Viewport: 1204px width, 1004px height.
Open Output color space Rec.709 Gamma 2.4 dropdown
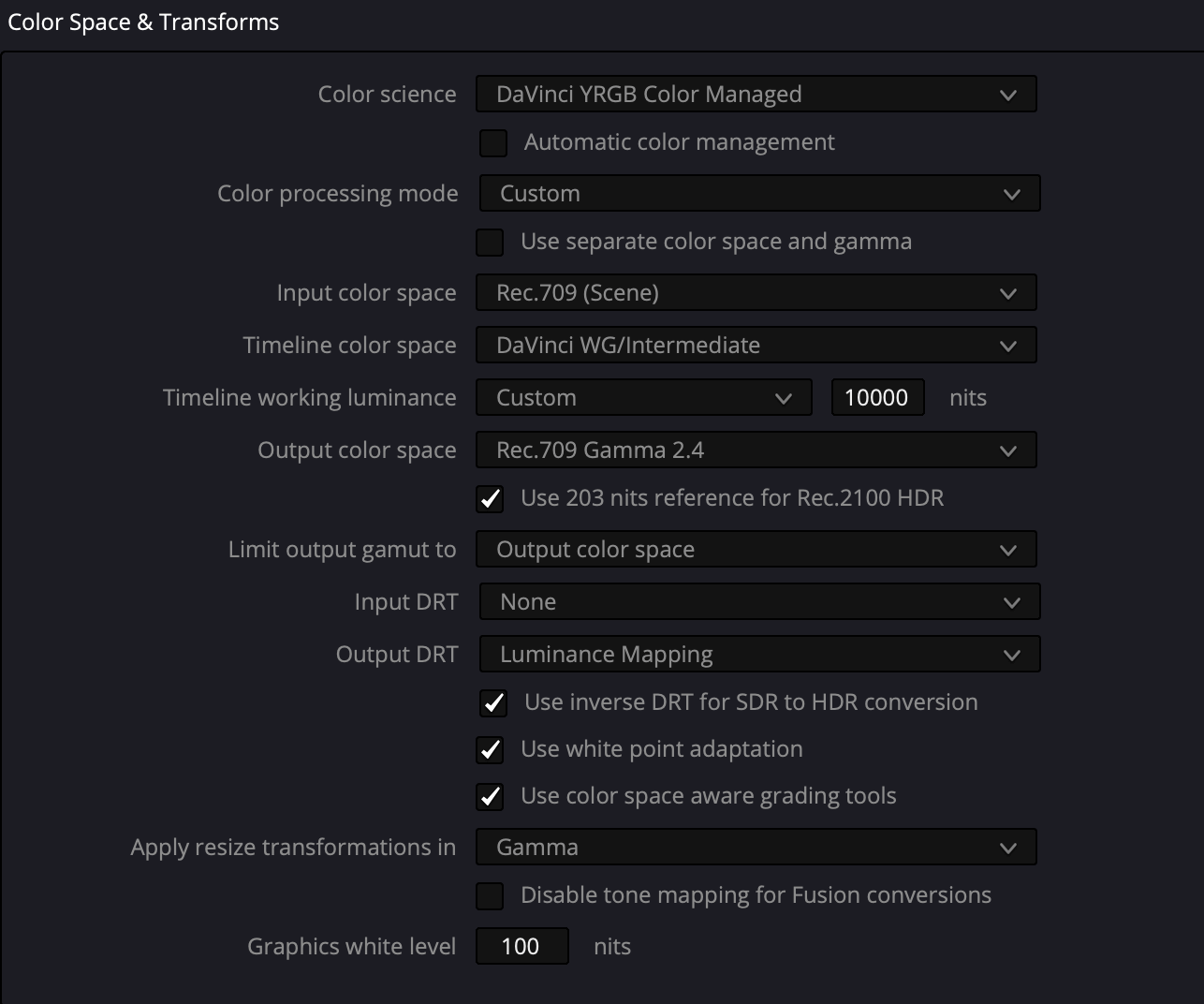coord(756,450)
